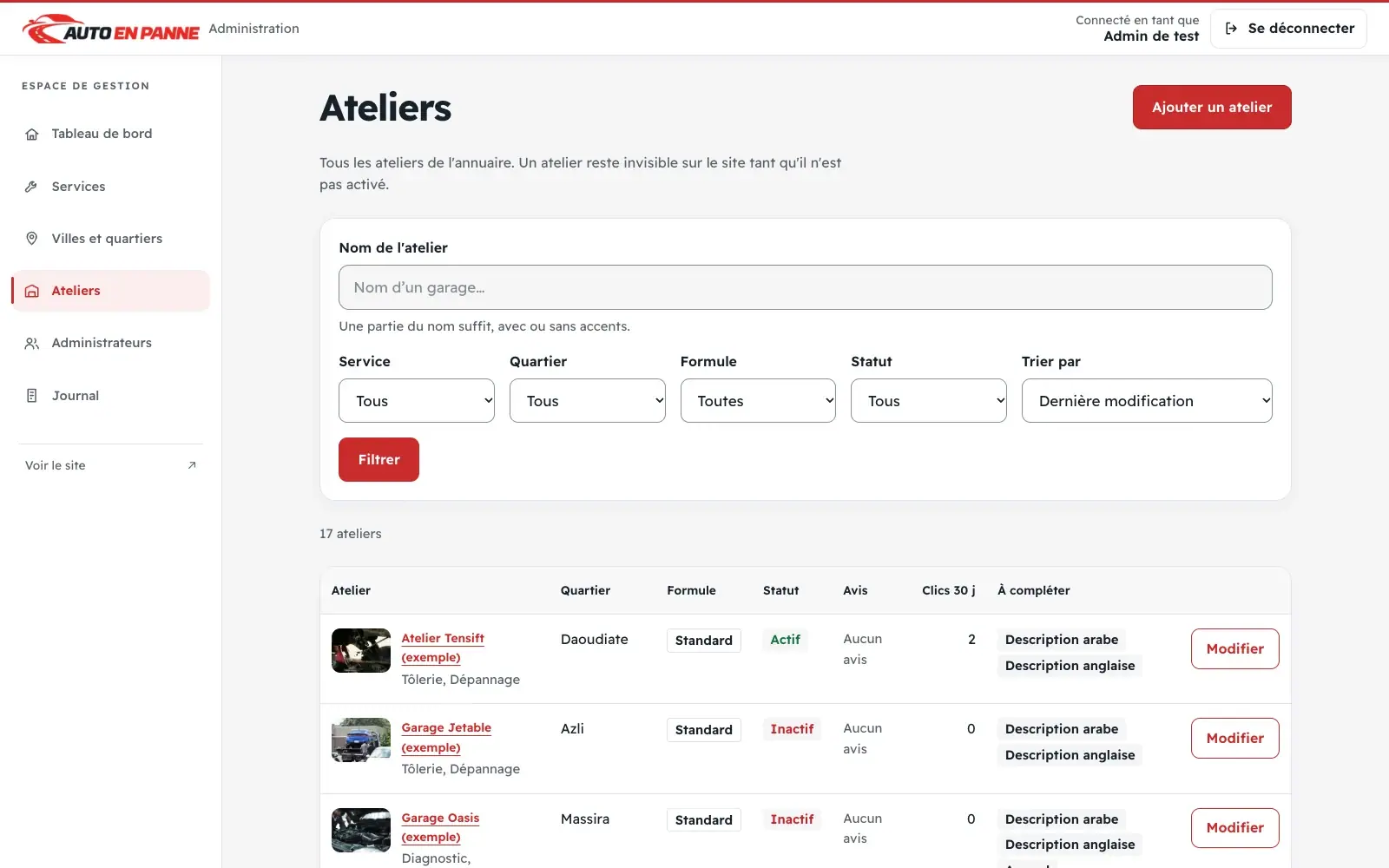
Task: Follow the Voir le site link
Action: tap(111, 465)
